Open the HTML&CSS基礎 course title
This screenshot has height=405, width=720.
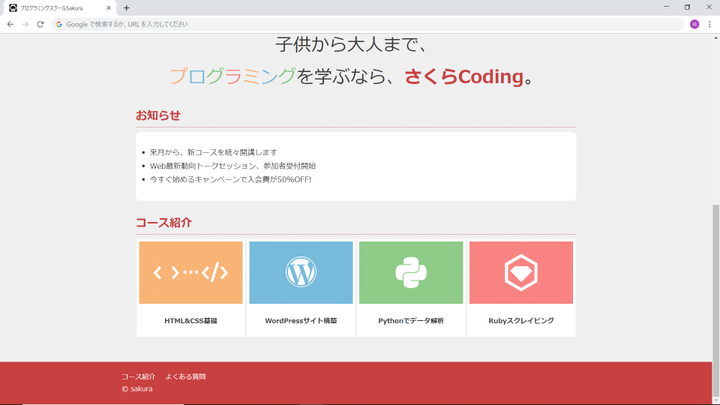[x=191, y=321]
